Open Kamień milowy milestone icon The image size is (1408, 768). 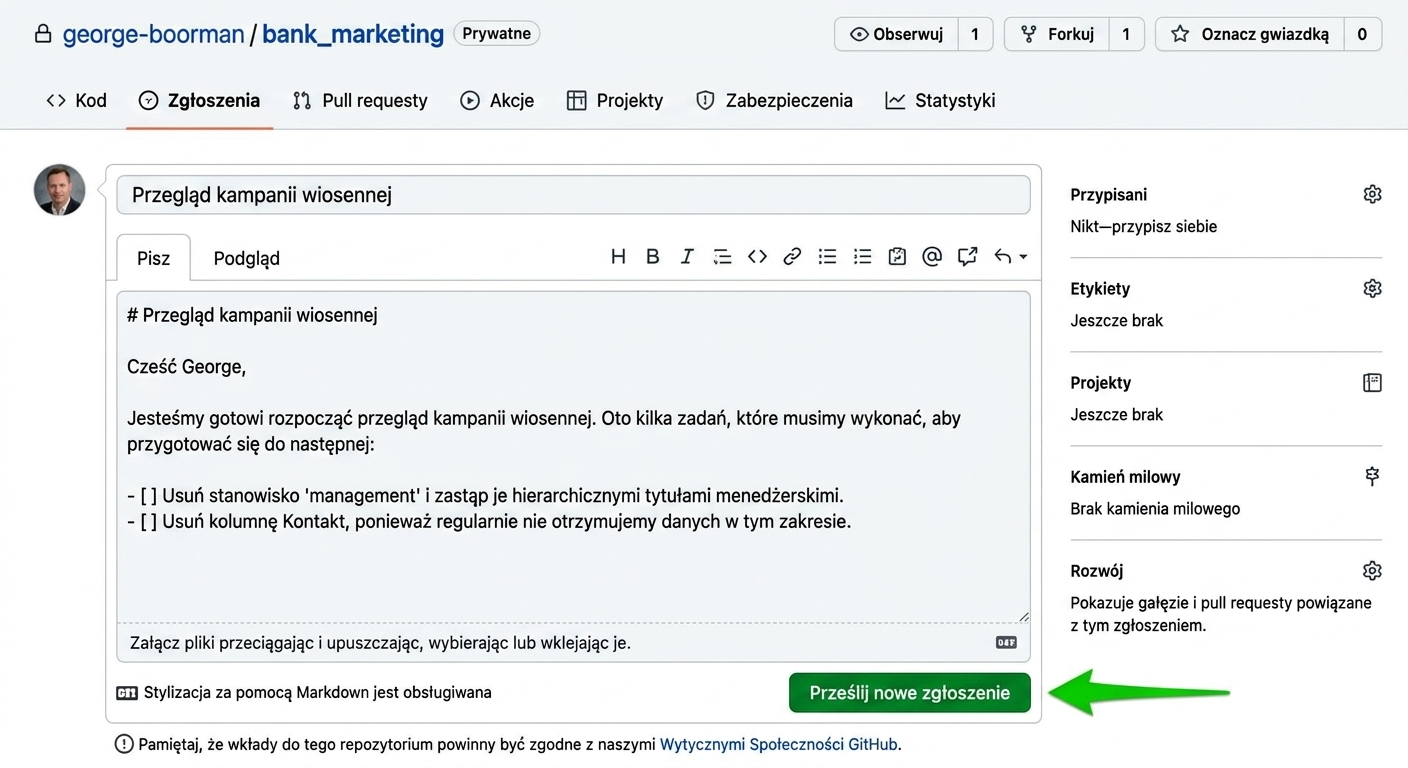point(1372,476)
